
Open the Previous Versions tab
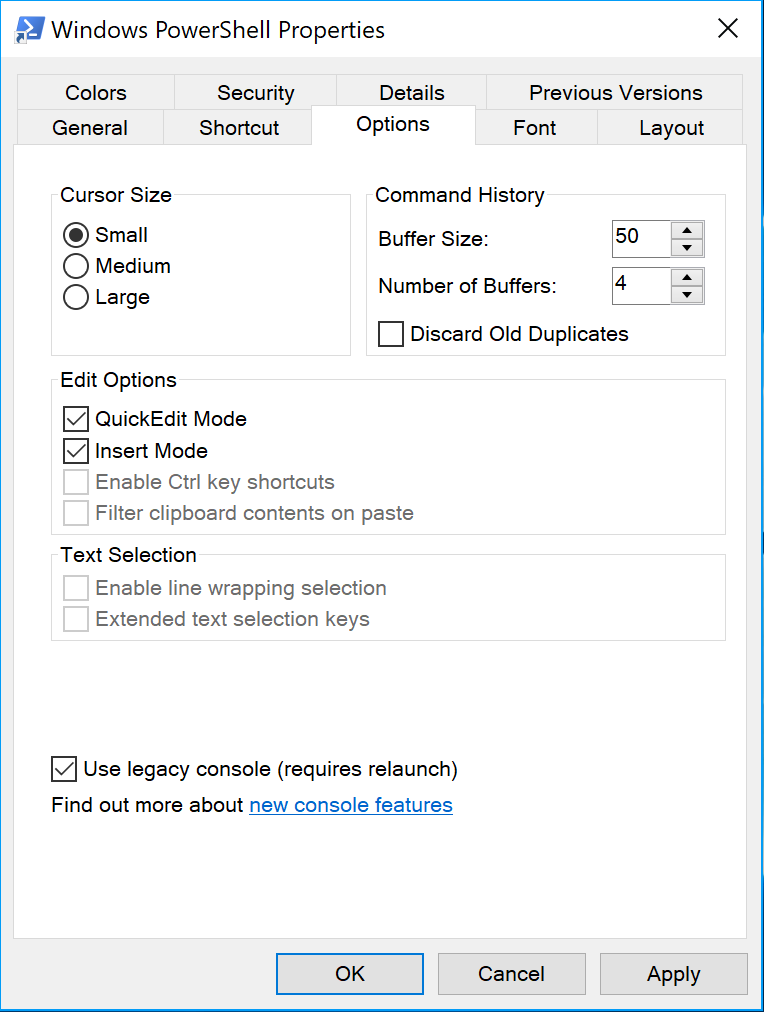point(615,92)
